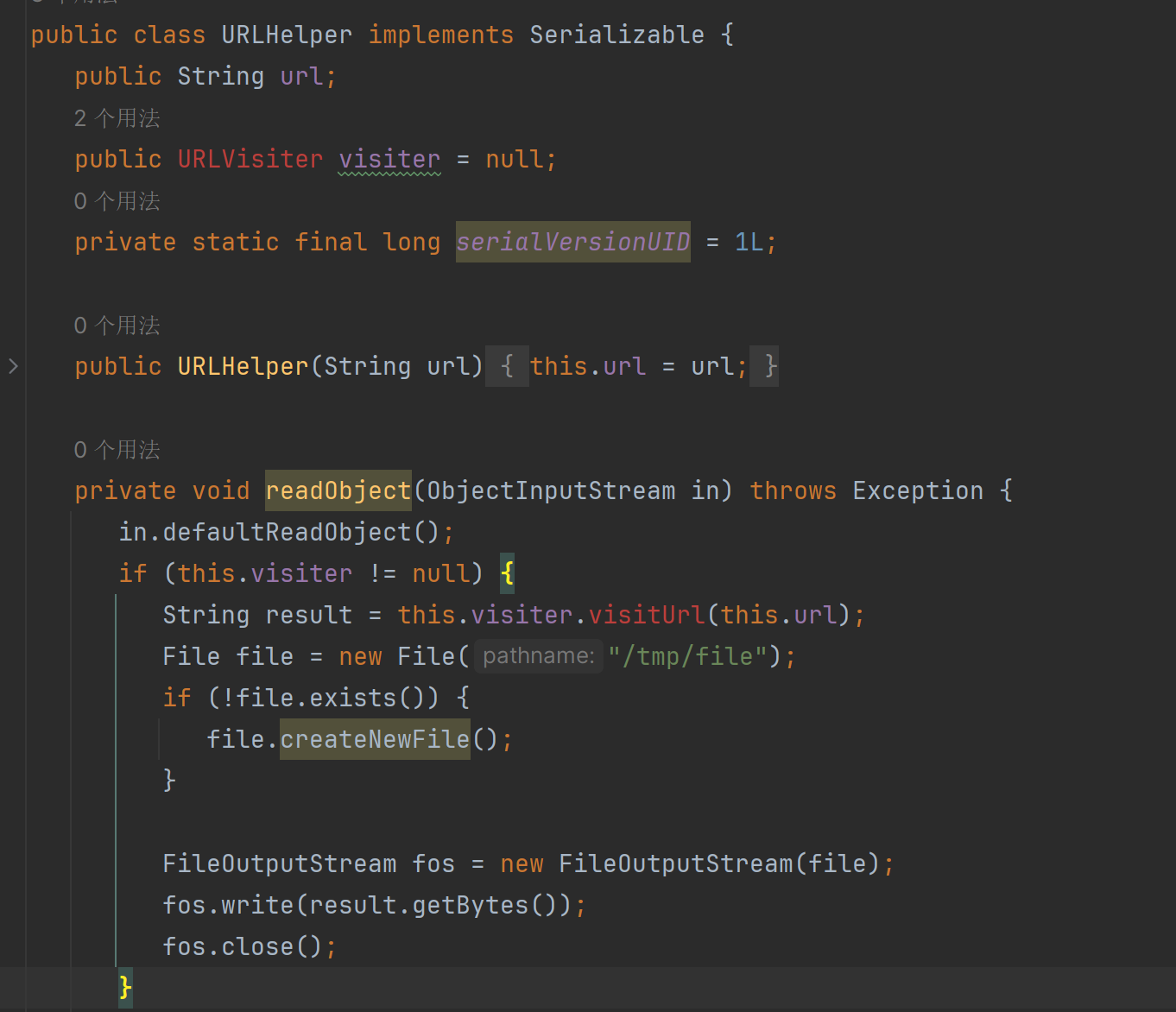The width and height of the screenshot is (1176, 1012).
Task: Click the highlighted serialVersionUID field name
Action: [573, 242]
